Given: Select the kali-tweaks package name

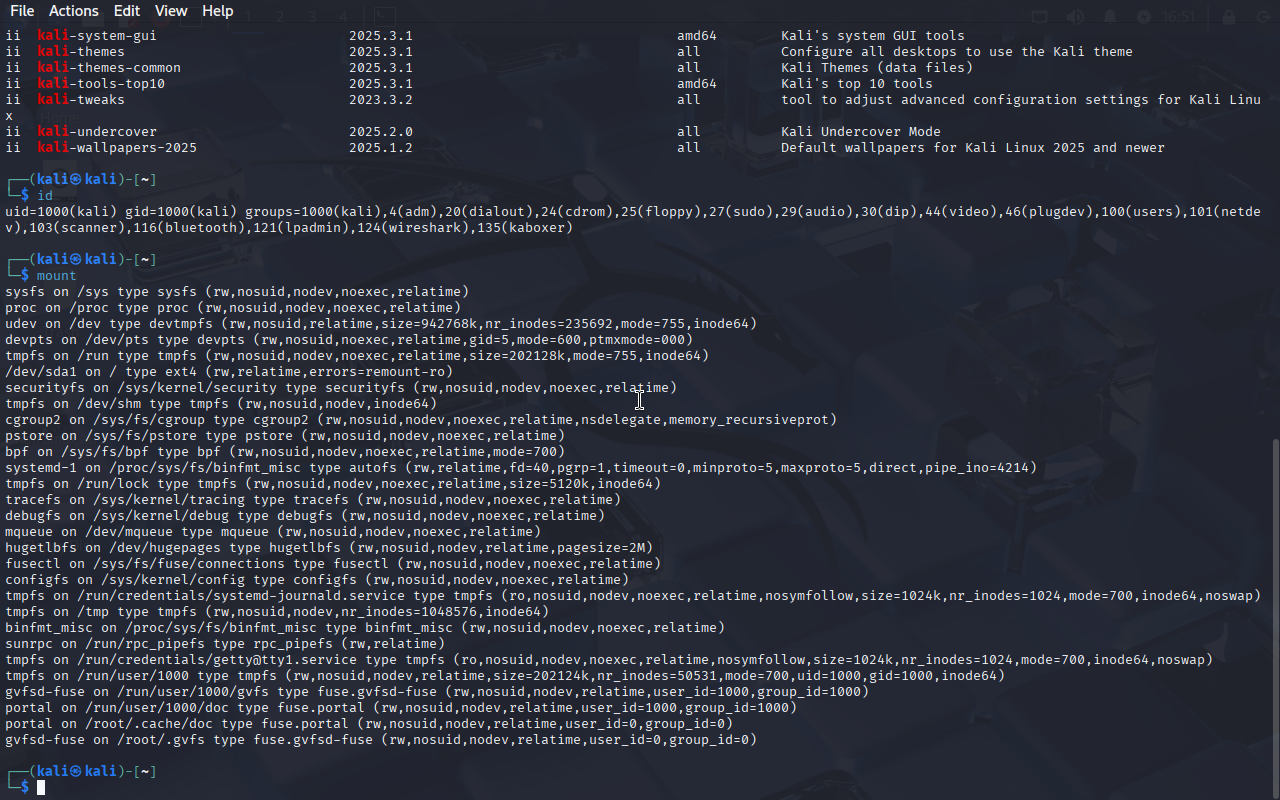Looking at the screenshot, I should pyautogui.click(x=81, y=99).
